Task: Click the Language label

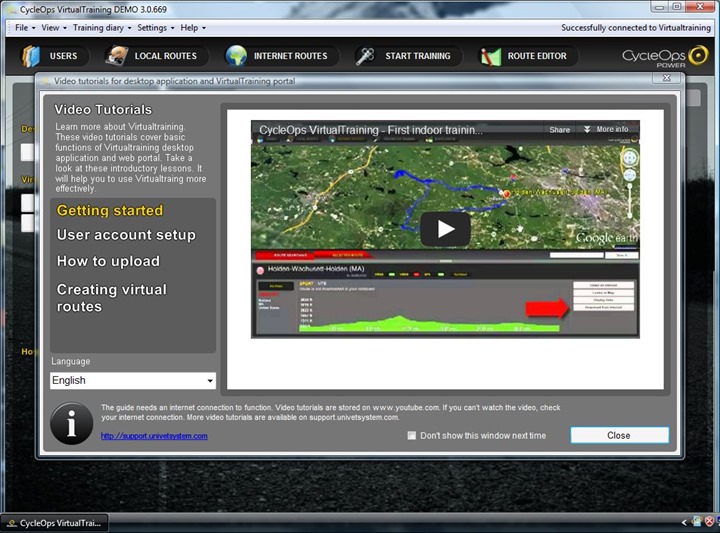Action: (71, 361)
